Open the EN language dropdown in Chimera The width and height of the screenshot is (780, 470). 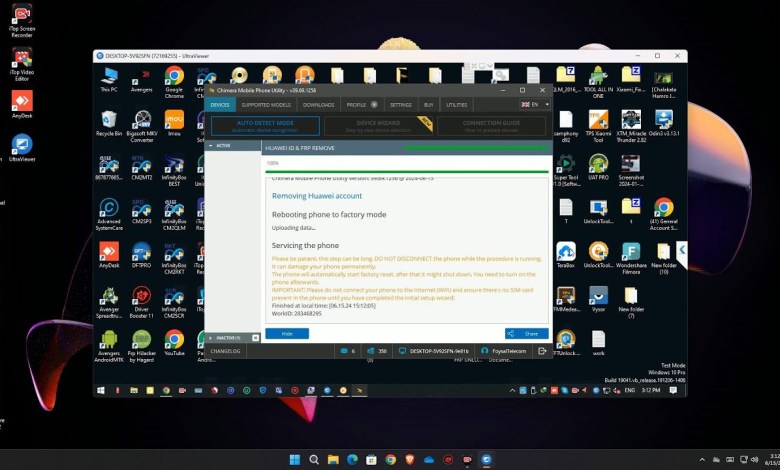534,104
